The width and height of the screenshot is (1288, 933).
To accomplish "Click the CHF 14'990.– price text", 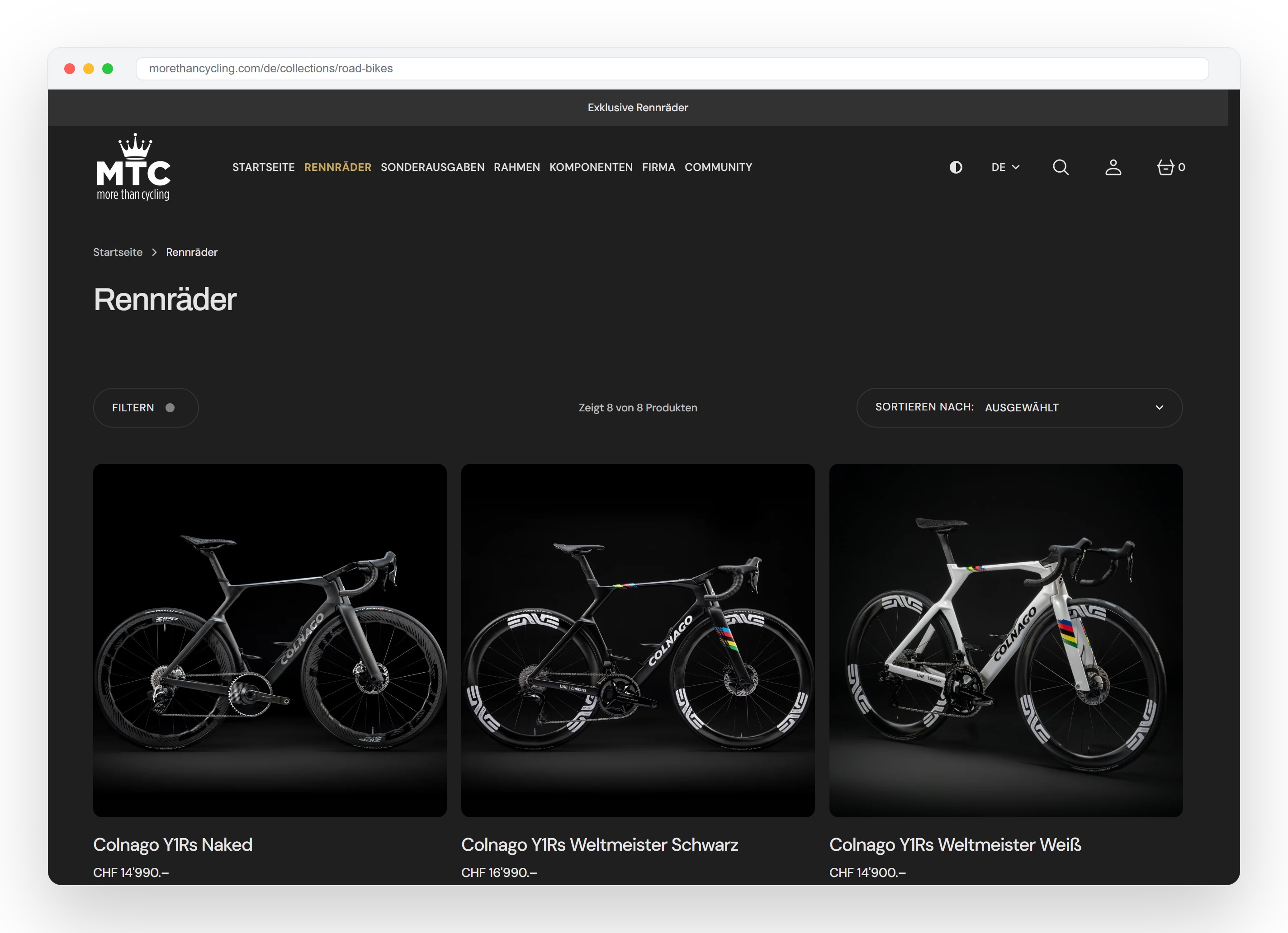I will coord(131,872).
